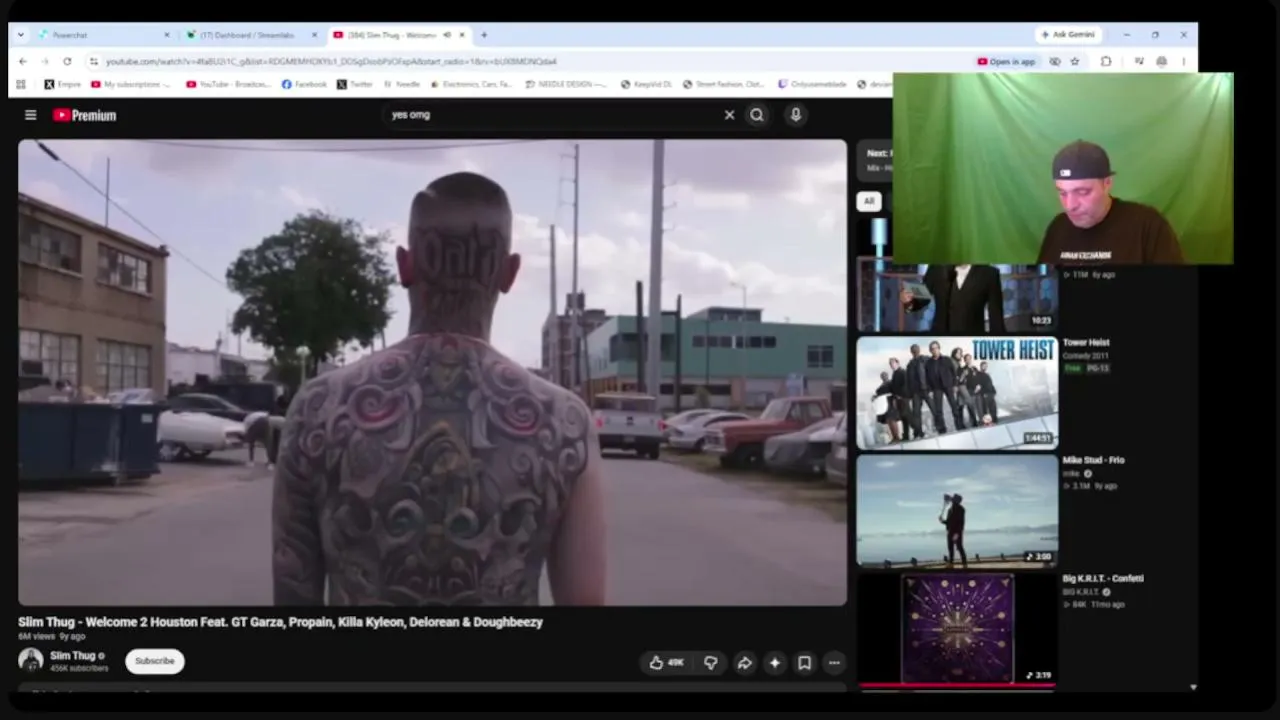The width and height of the screenshot is (1280, 720).
Task: Open a new browser tab
Action: (x=484, y=35)
